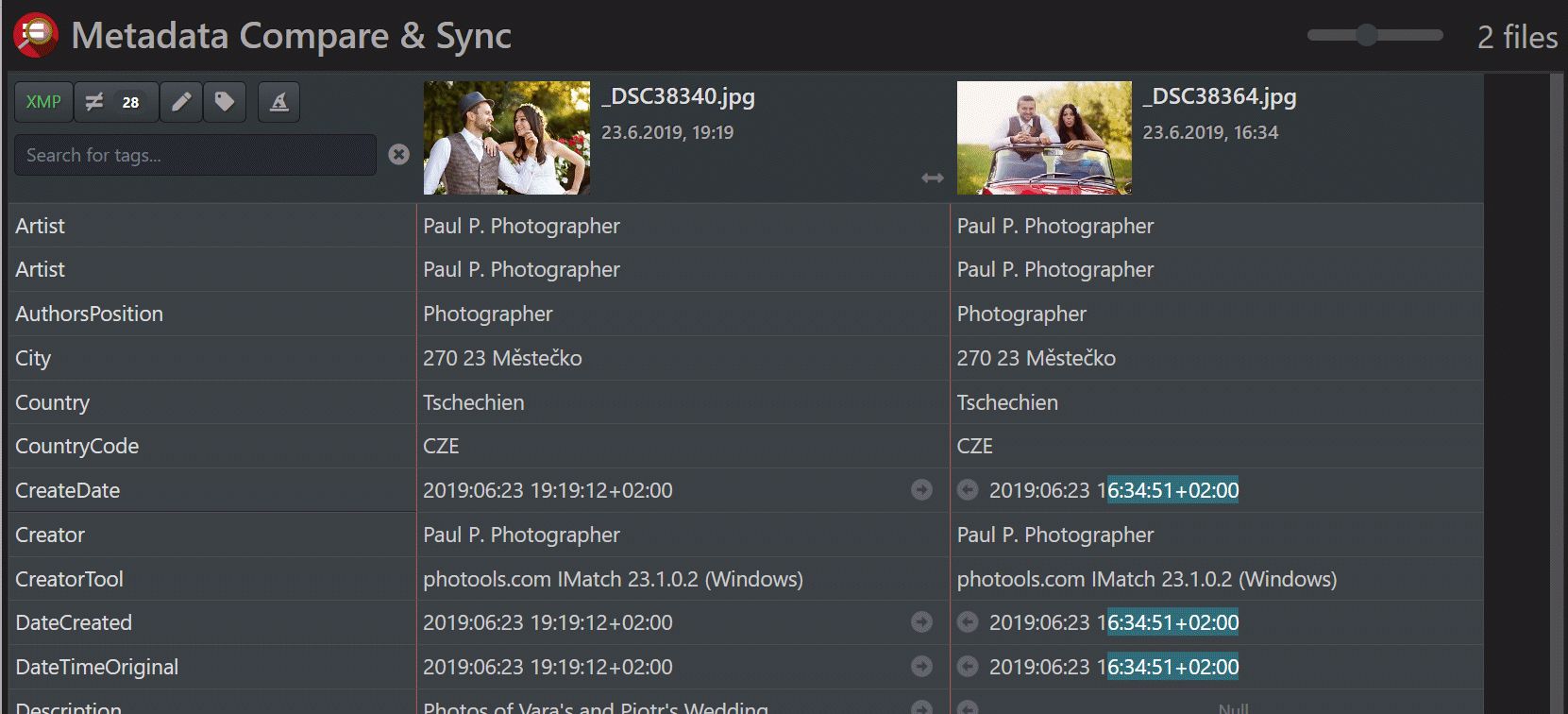Screen dimensions: 1568x714
Task: Copy DateTimeOriginal to the right file arrow
Action: [x=921, y=666]
